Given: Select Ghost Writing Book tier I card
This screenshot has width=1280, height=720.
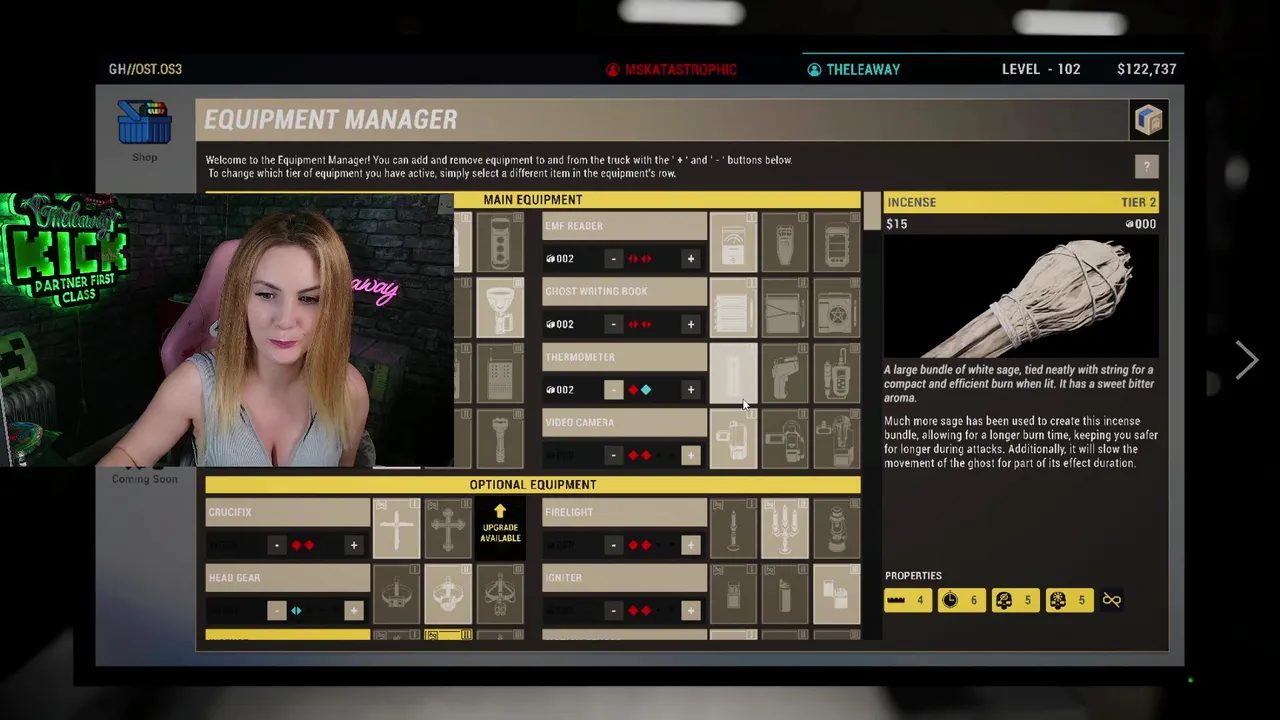Looking at the screenshot, I should click(x=733, y=307).
